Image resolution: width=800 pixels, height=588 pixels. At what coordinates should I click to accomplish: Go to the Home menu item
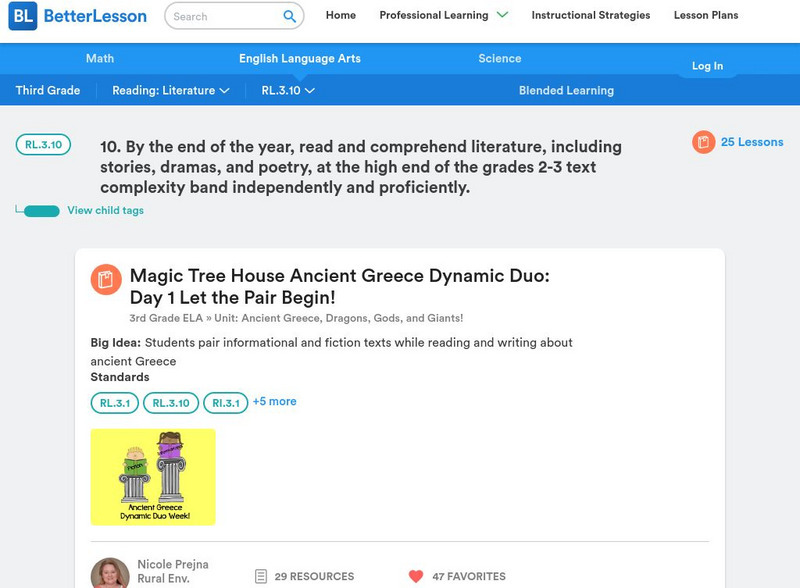tap(341, 15)
